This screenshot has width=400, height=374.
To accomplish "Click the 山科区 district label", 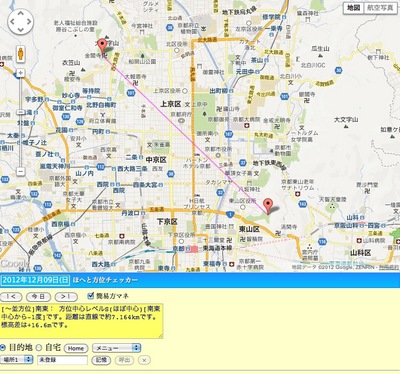I will click(360, 253).
